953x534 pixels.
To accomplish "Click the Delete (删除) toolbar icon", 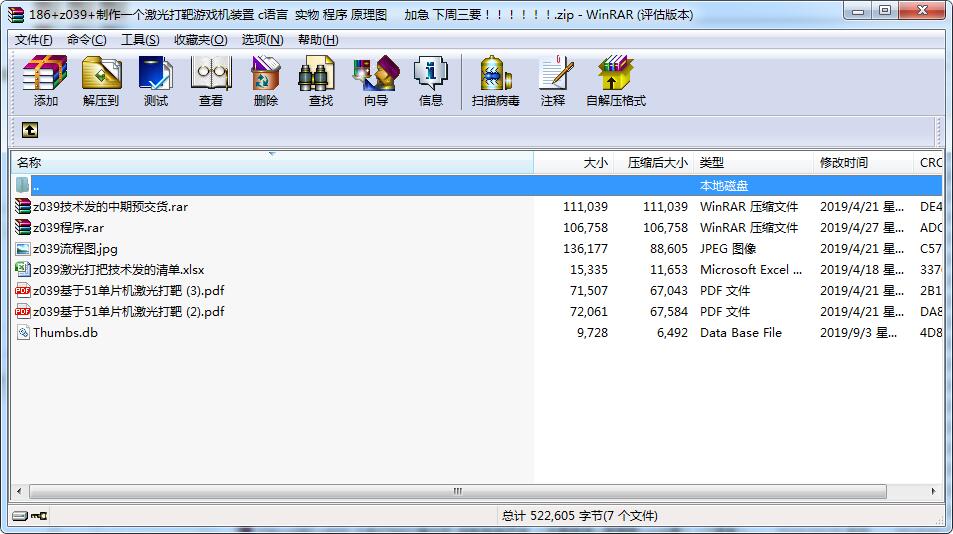I will (266, 81).
